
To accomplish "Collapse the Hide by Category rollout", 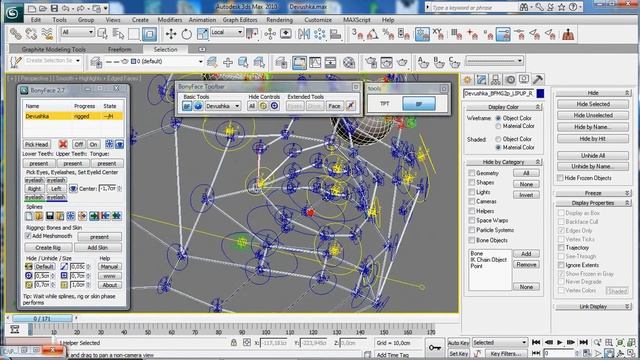I will click(x=504, y=162).
